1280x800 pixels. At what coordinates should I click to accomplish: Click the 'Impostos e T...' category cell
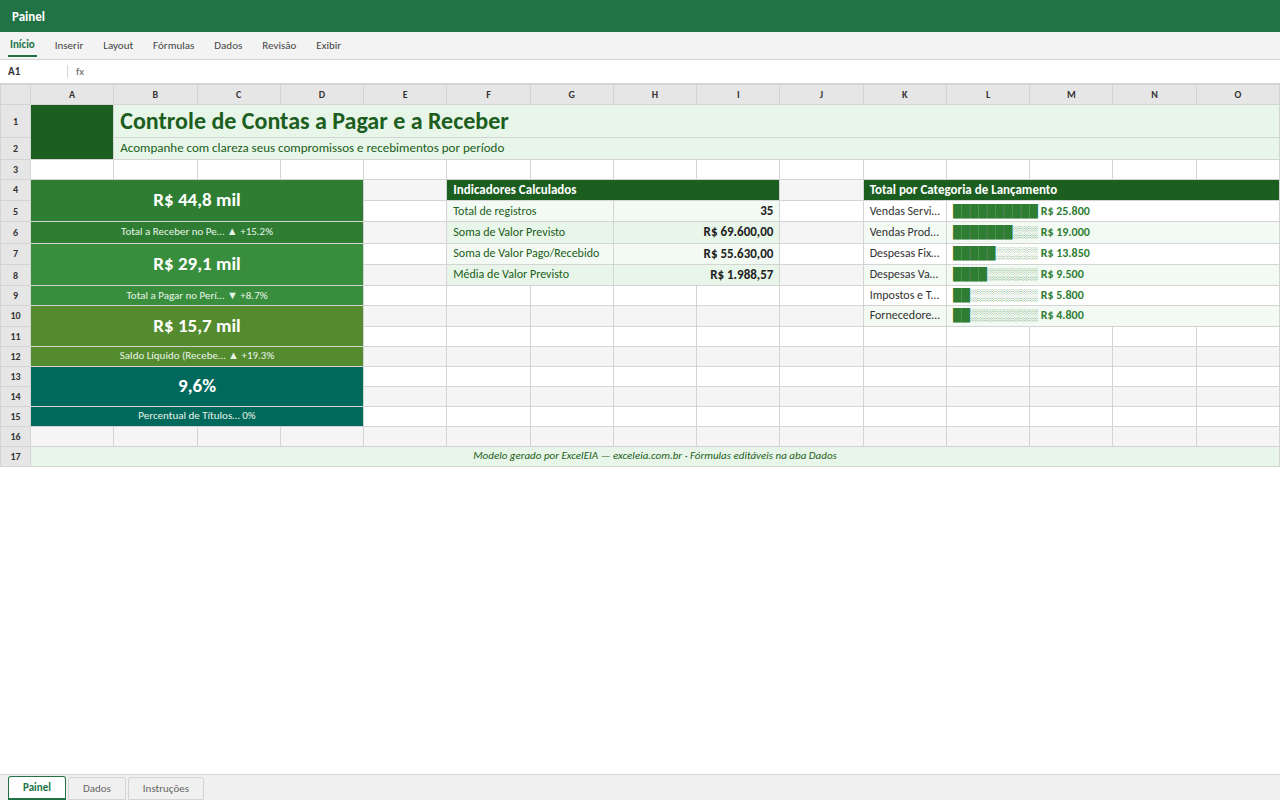[x=905, y=295]
